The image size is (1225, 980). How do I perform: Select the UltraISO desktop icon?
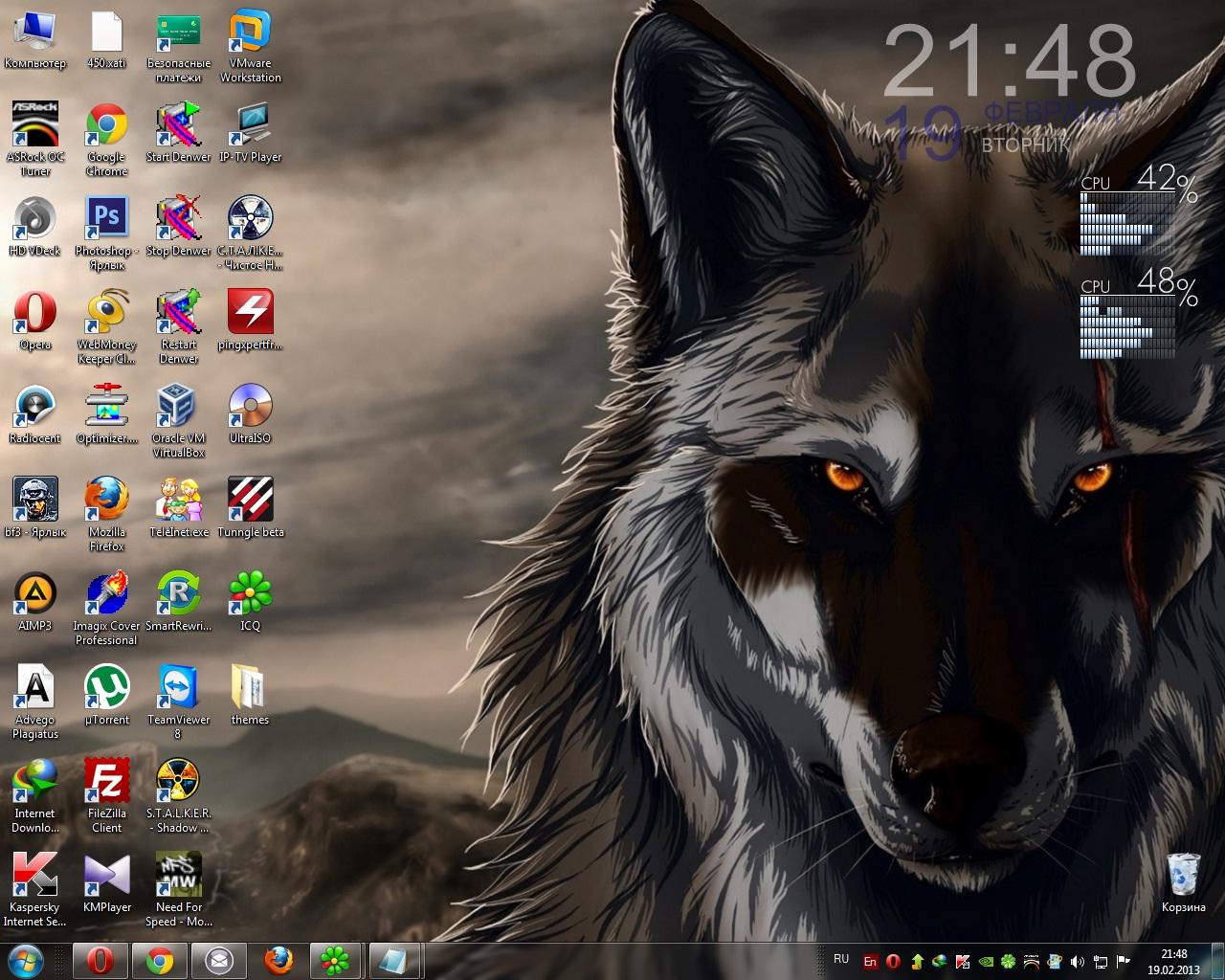tap(250, 407)
